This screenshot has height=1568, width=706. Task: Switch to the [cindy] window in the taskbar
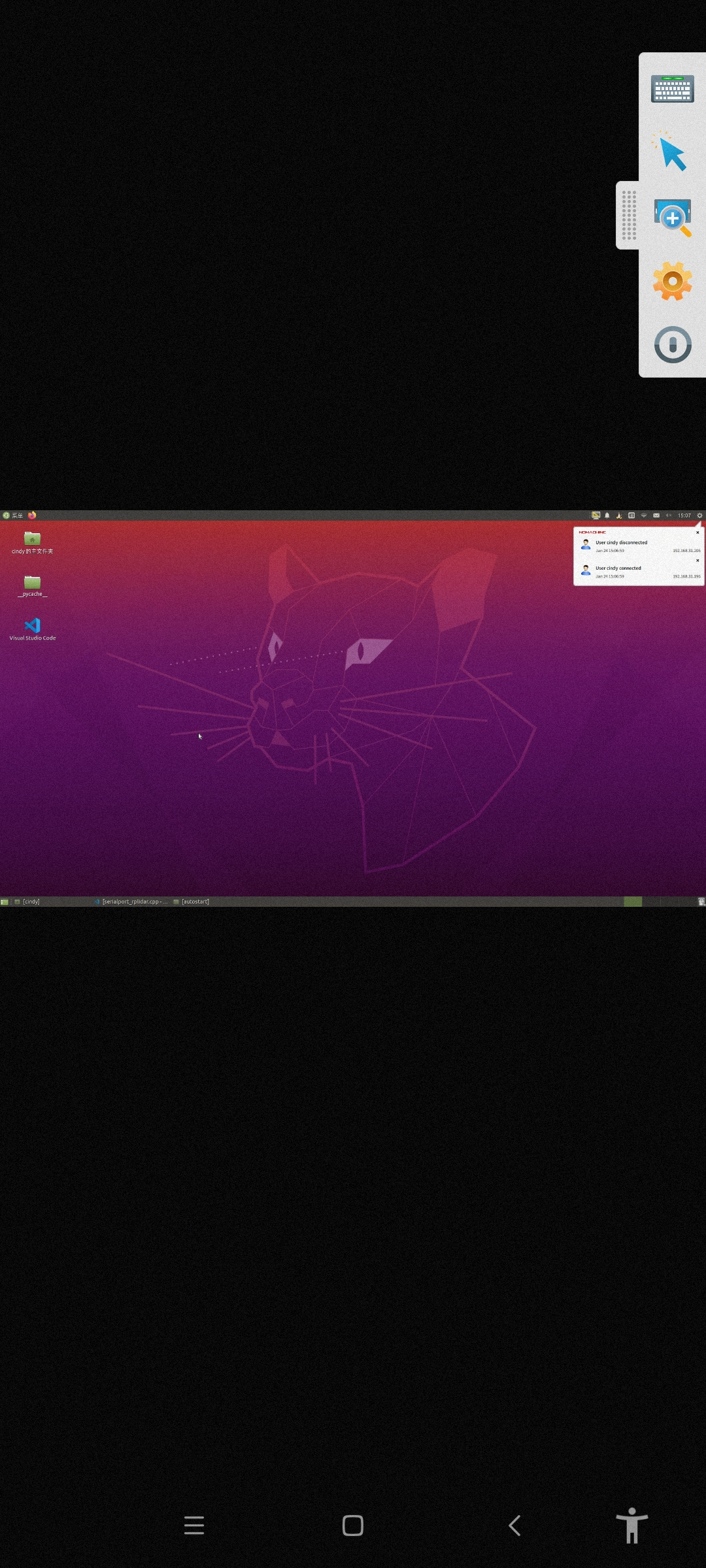pos(27,902)
